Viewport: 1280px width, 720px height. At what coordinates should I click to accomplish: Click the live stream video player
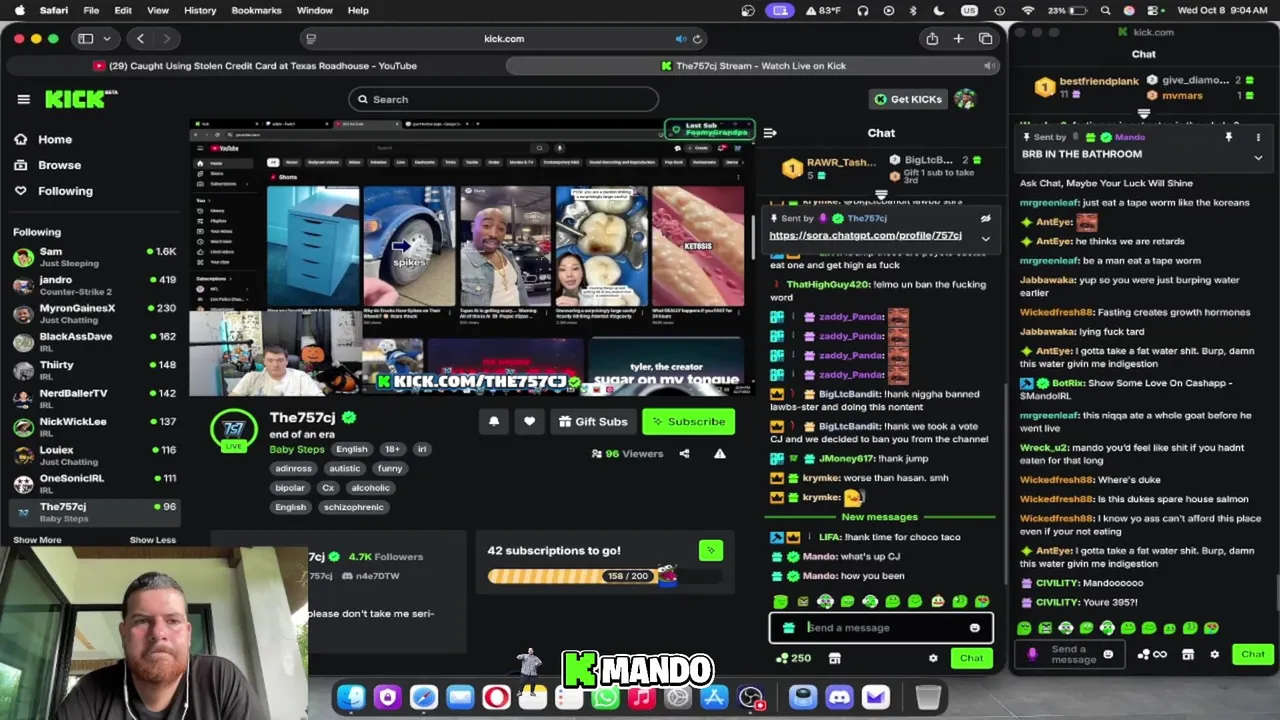[x=471, y=258]
